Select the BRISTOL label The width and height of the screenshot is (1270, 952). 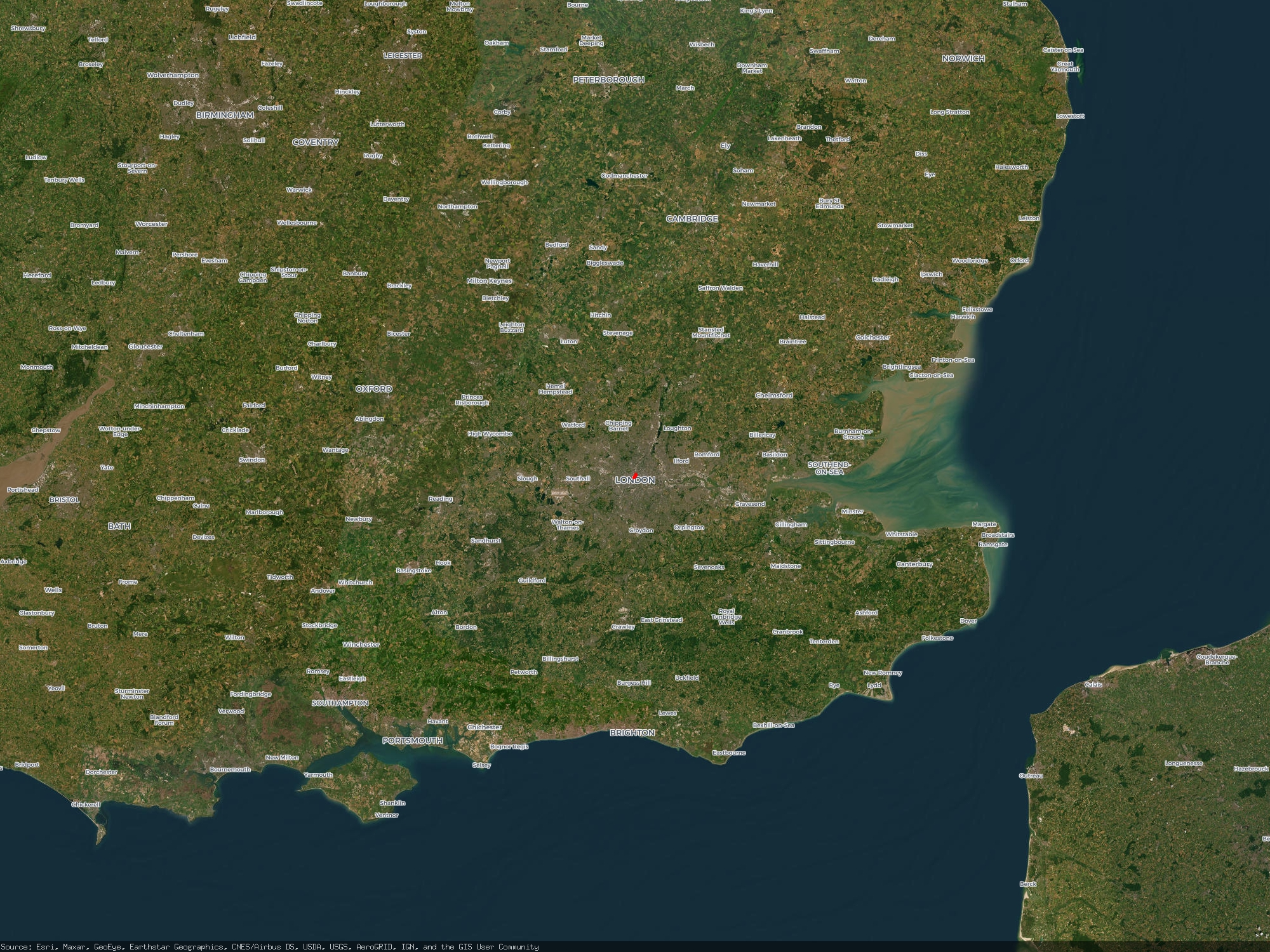pos(64,500)
